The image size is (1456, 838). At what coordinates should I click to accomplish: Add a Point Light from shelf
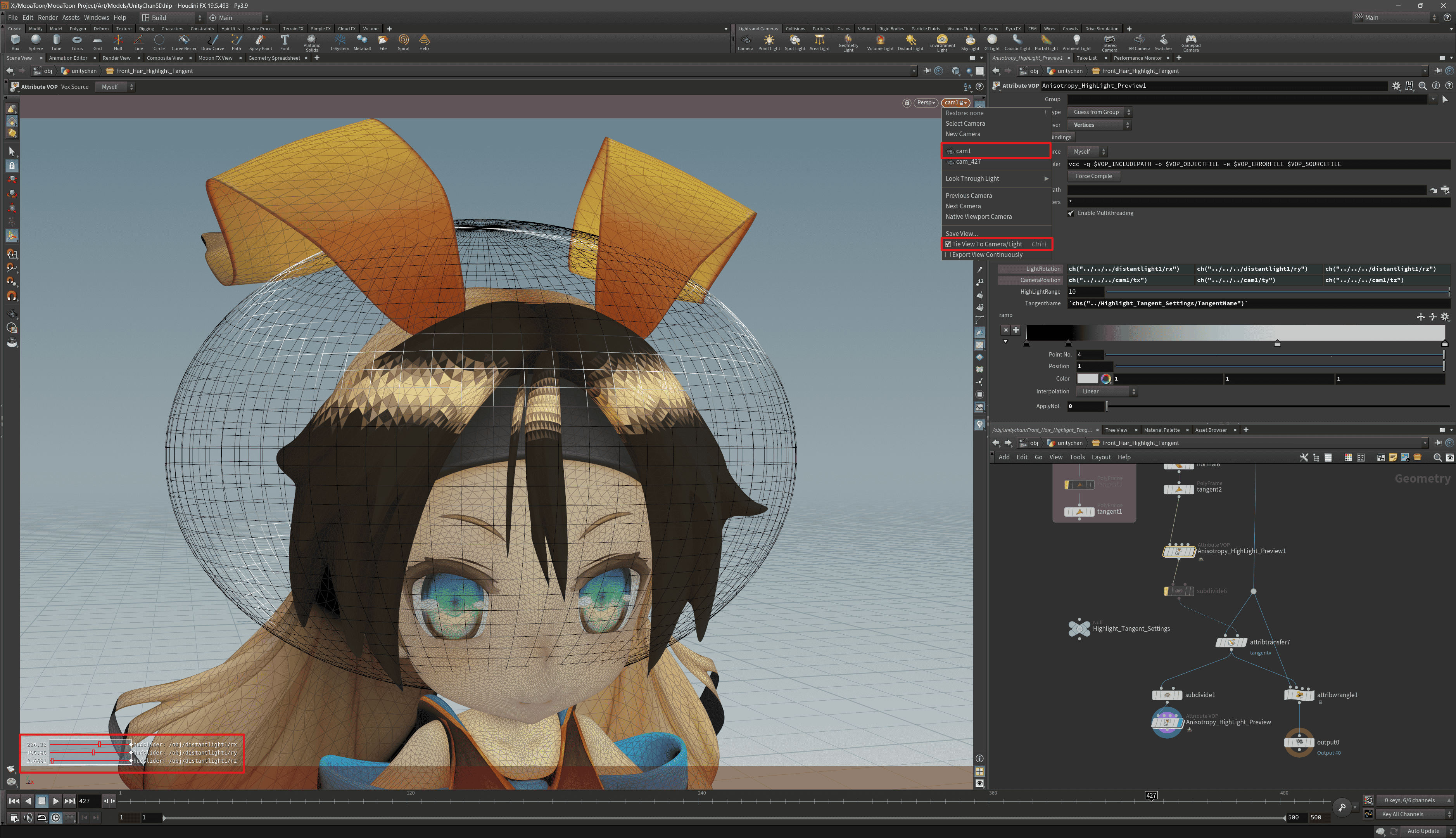click(x=769, y=42)
